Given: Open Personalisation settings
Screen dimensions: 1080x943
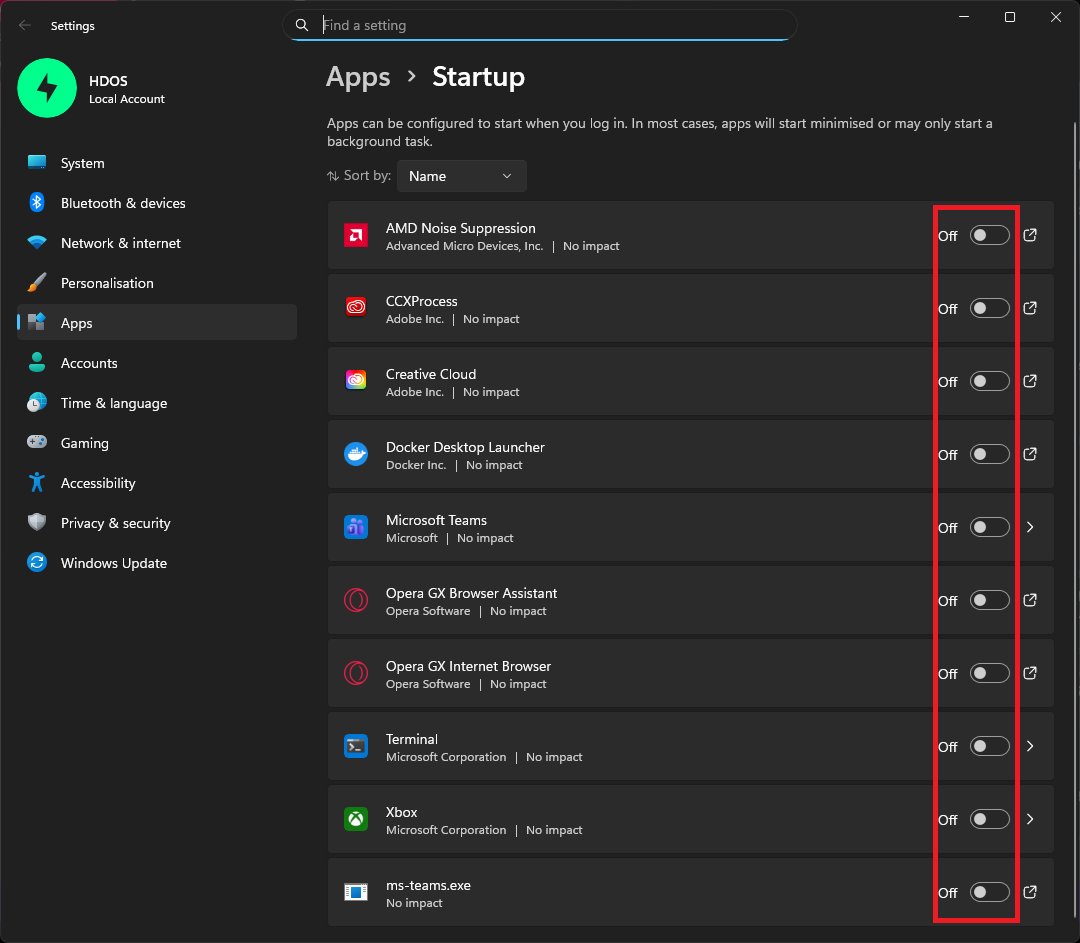Looking at the screenshot, I should coord(157,283).
